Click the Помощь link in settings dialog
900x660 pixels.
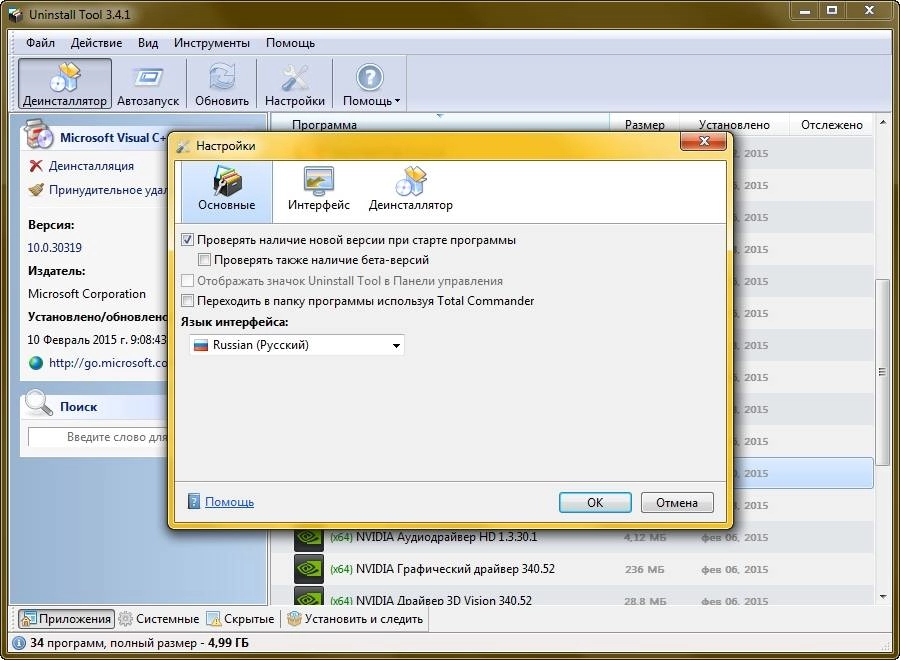229,502
